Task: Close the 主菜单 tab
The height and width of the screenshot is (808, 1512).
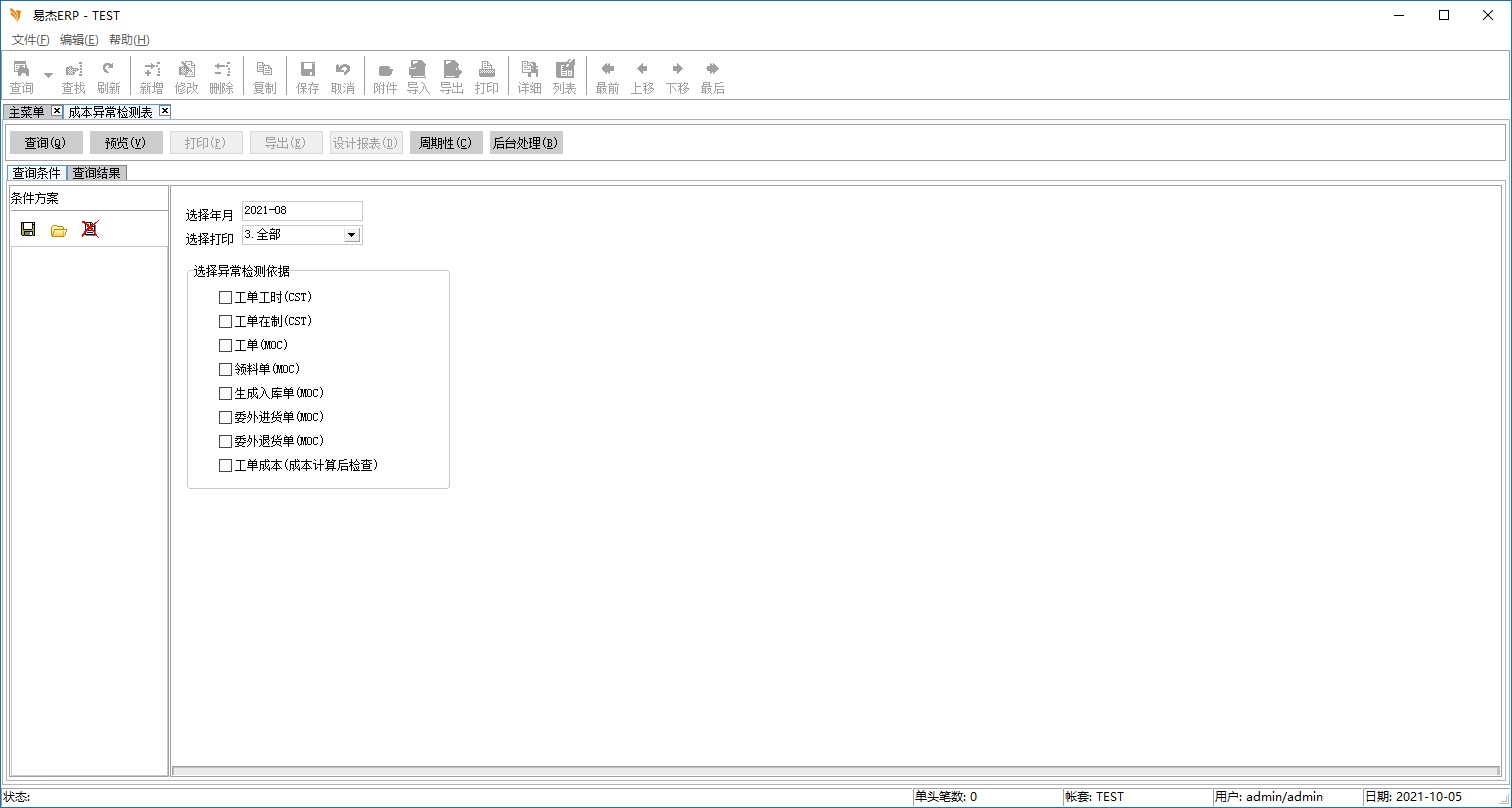Action: (57, 111)
